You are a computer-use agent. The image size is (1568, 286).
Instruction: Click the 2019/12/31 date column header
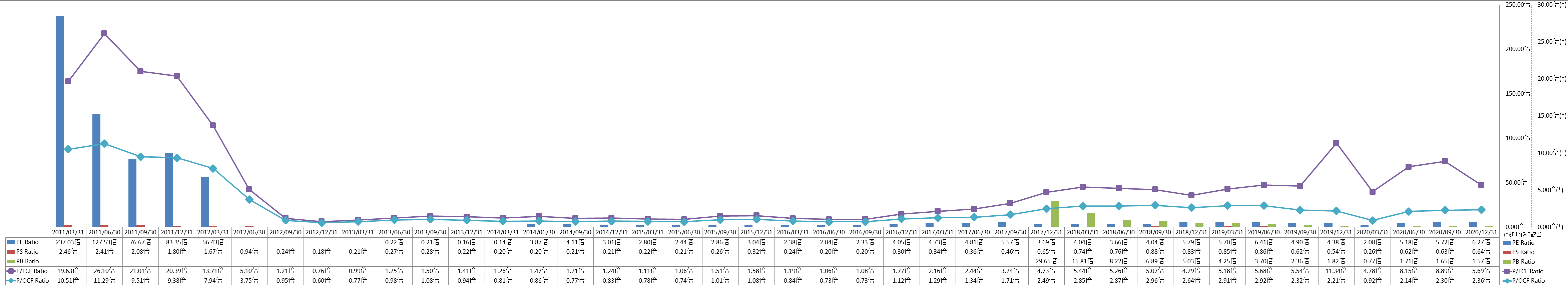pyautogui.click(x=1336, y=232)
